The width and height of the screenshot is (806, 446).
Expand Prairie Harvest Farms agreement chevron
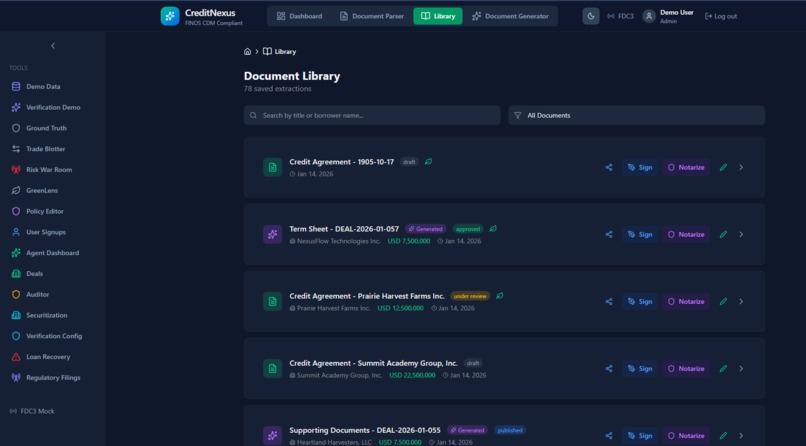[x=741, y=302]
